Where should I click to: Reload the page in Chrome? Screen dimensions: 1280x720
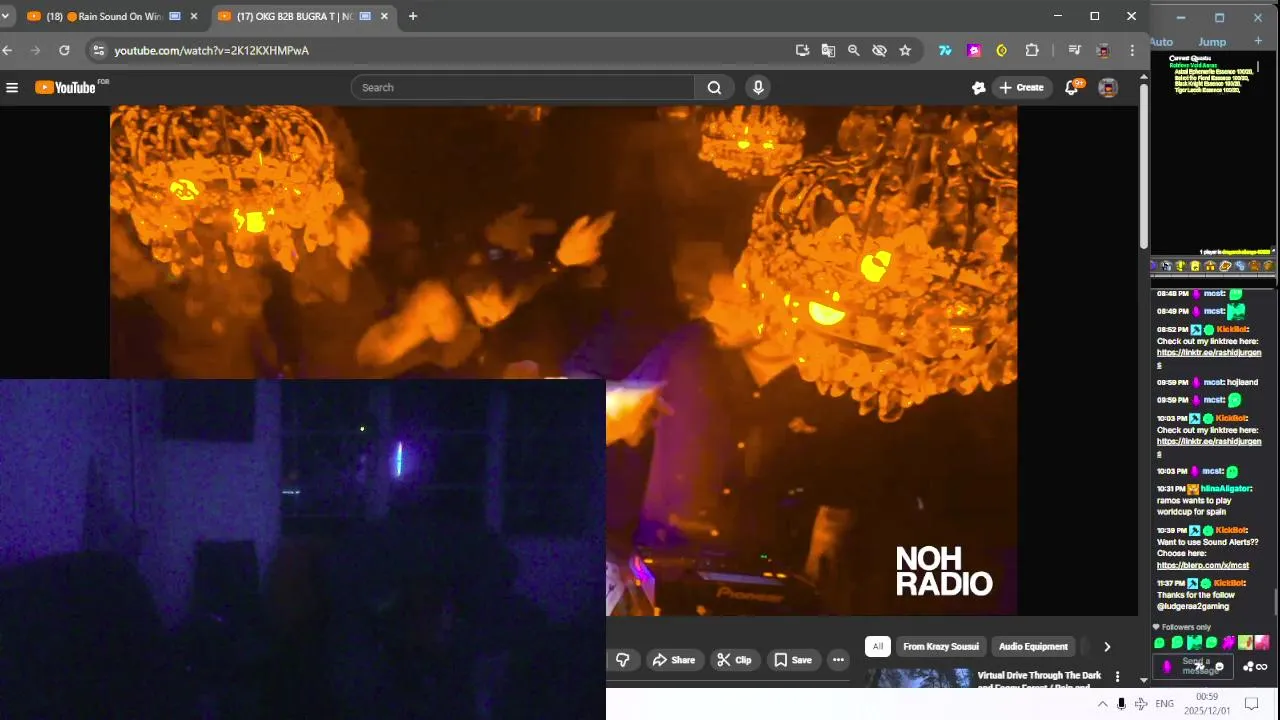[x=64, y=50]
